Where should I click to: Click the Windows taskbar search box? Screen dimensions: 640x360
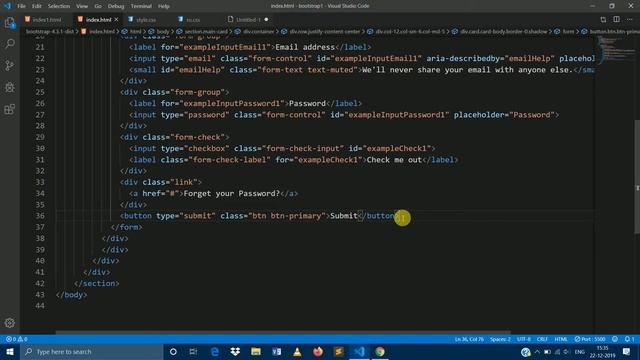92,351
